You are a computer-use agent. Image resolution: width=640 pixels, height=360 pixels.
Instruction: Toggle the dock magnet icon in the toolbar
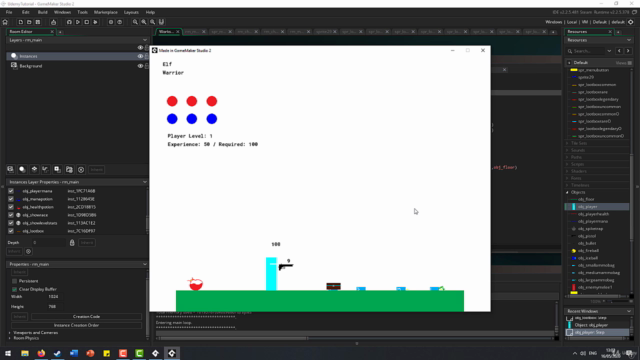(162, 22)
